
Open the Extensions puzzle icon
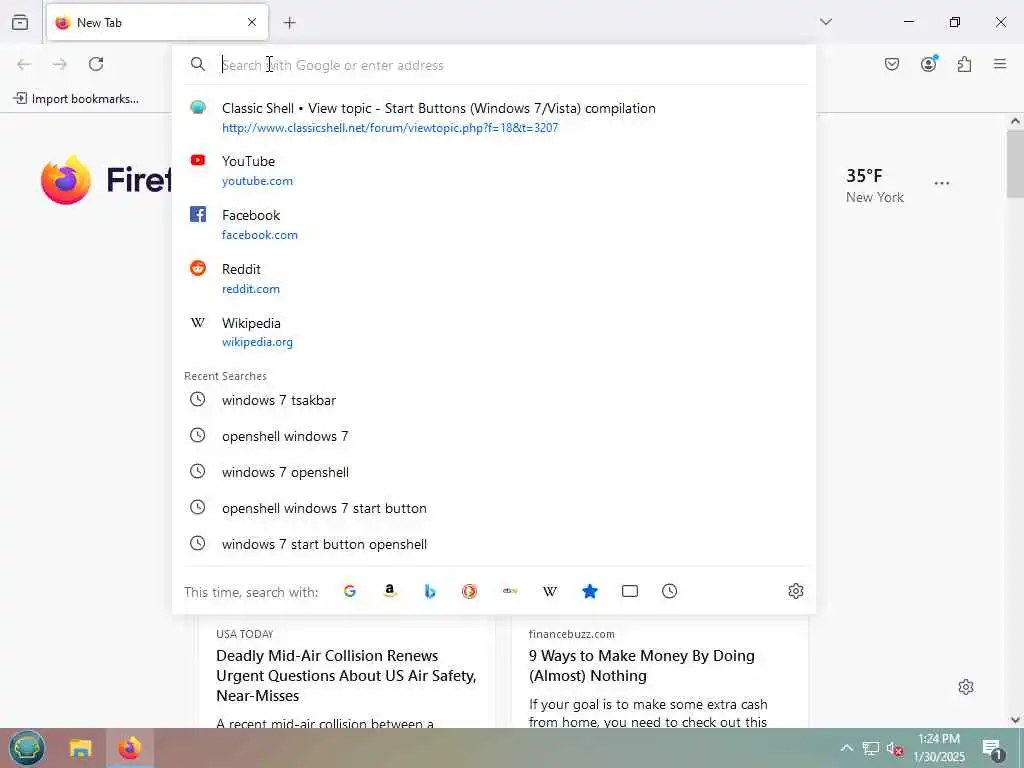[x=965, y=64]
